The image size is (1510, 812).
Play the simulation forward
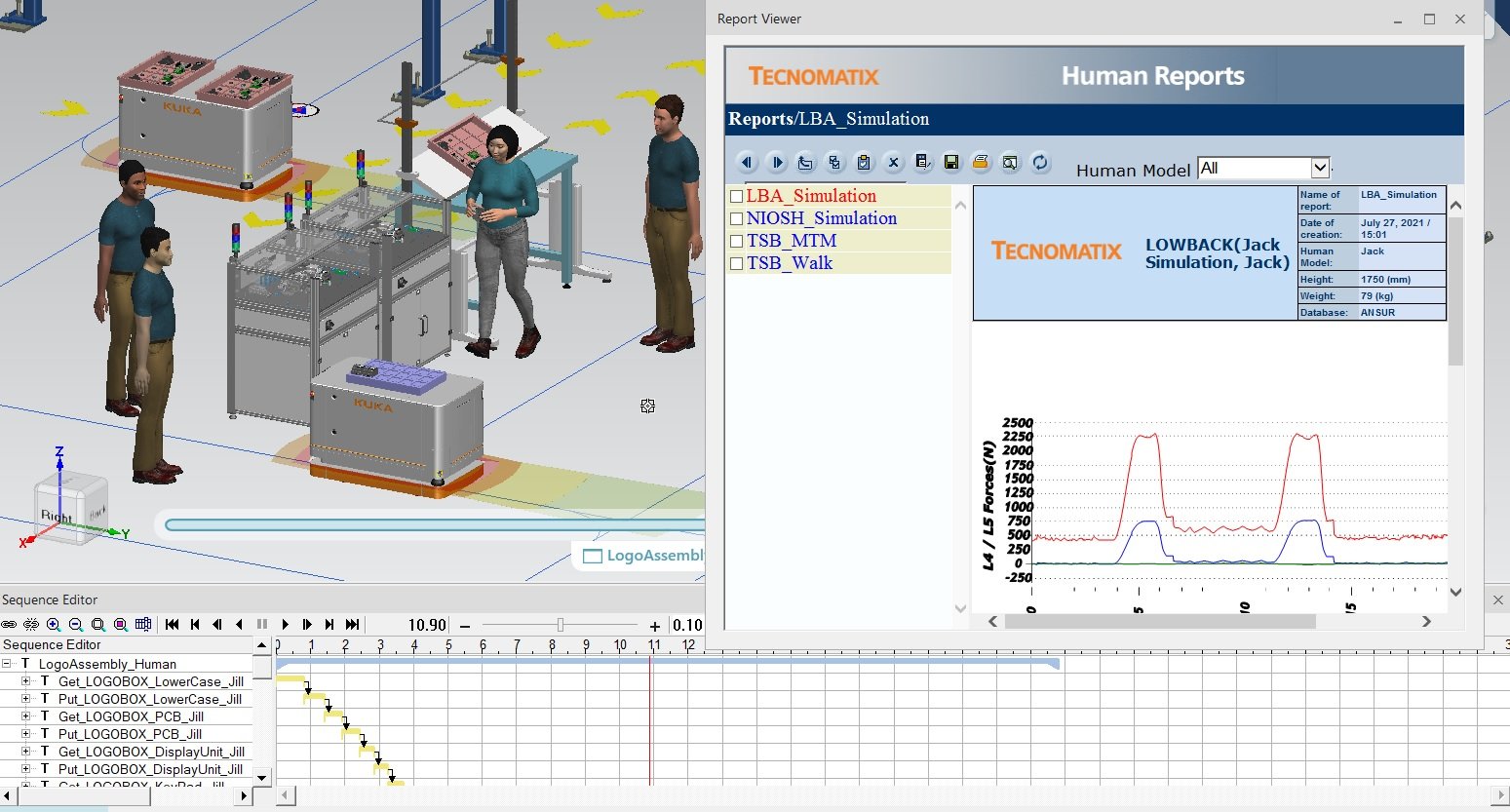(285, 625)
